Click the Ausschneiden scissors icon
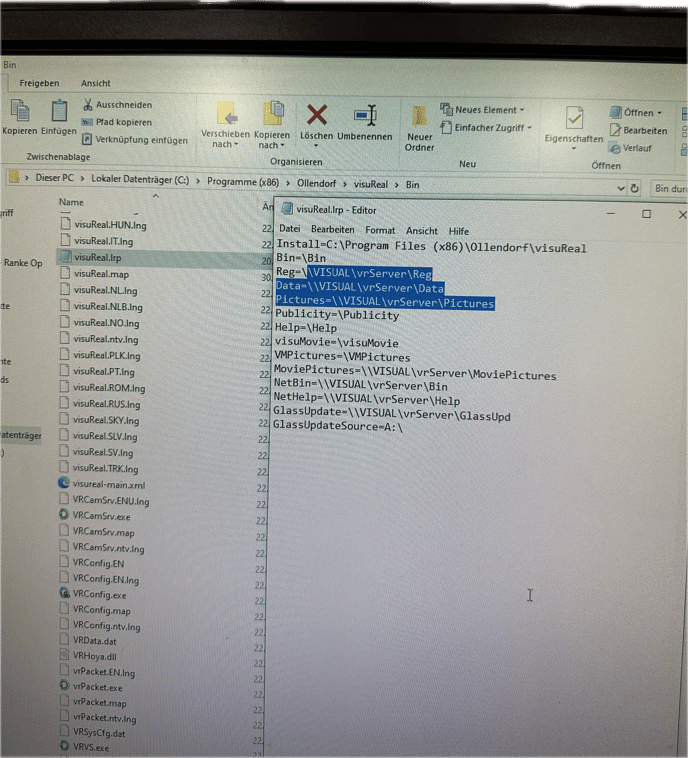This screenshot has width=688, height=758. pyautogui.click(x=88, y=104)
